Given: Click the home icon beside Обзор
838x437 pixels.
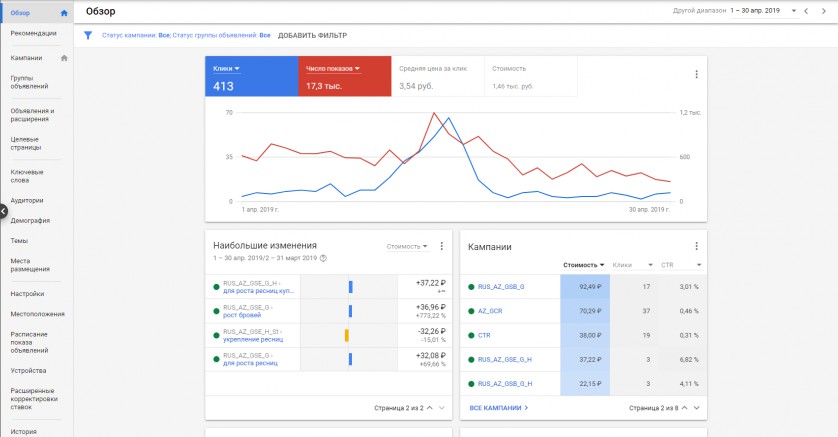Looking at the screenshot, I should [64, 13].
